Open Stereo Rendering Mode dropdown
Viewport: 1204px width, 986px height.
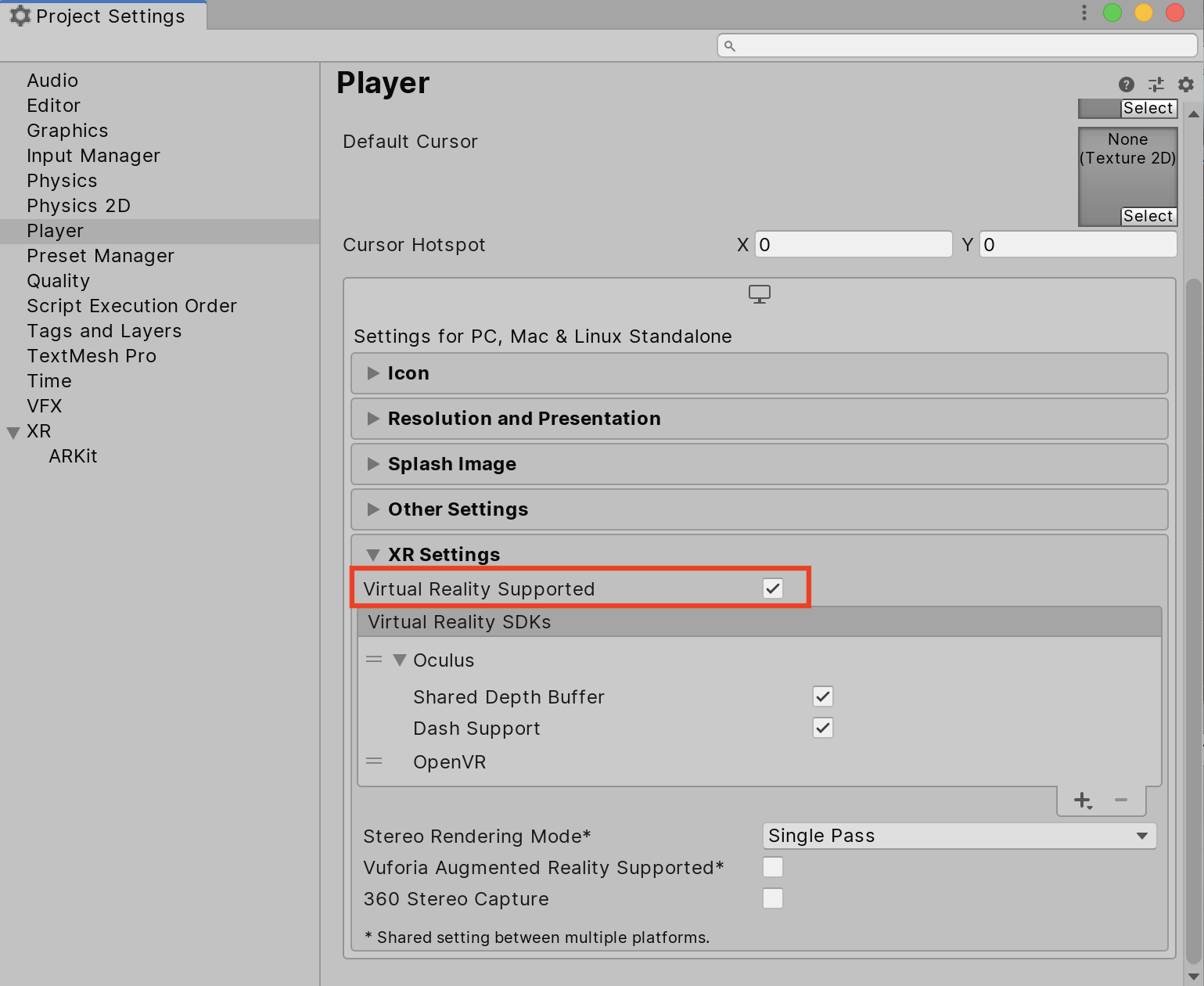pyautogui.click(x=959, y=836)
